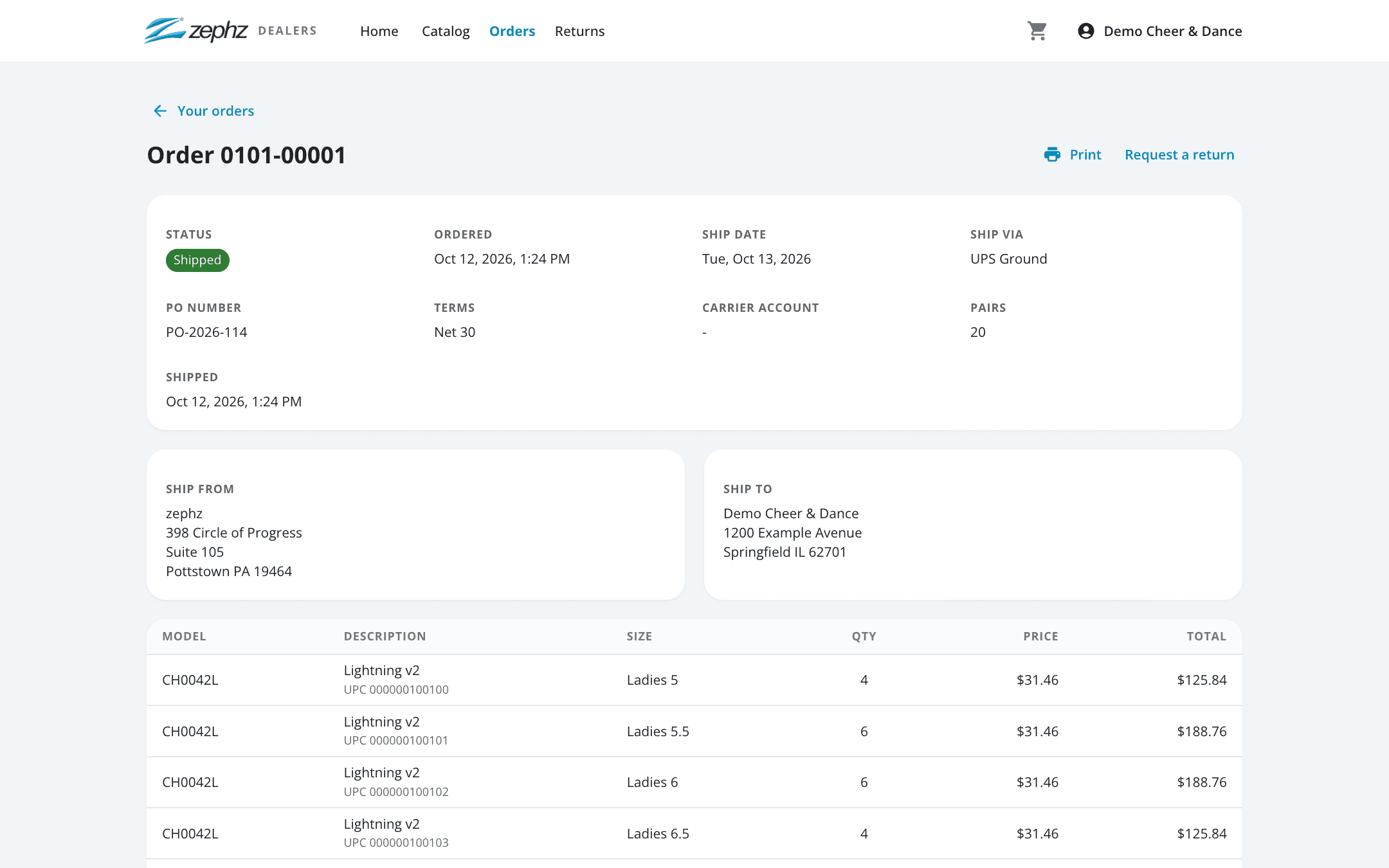The image size is (1389, 868).
Task: Click the carrier account dash value
Action: point(705,332)
